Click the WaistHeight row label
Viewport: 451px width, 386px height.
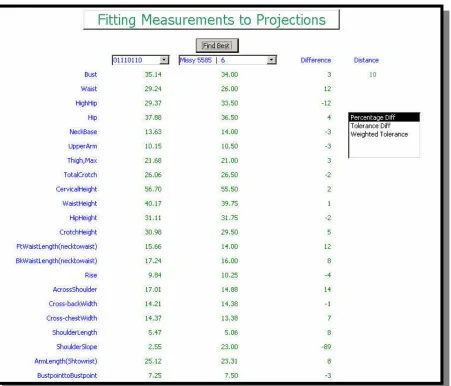click(x=80, y=203)
